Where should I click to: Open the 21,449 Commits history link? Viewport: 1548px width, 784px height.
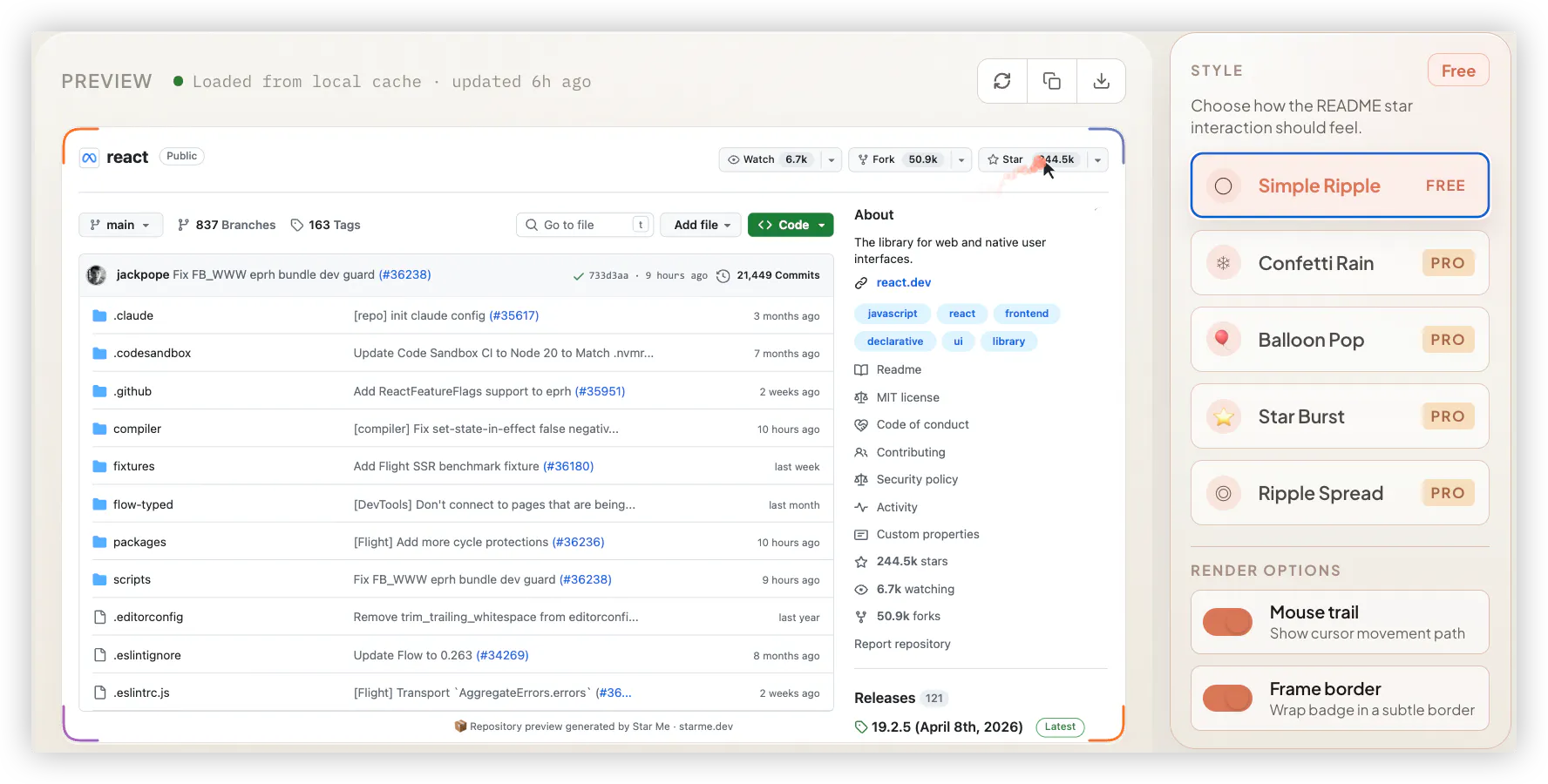(778, 275)
